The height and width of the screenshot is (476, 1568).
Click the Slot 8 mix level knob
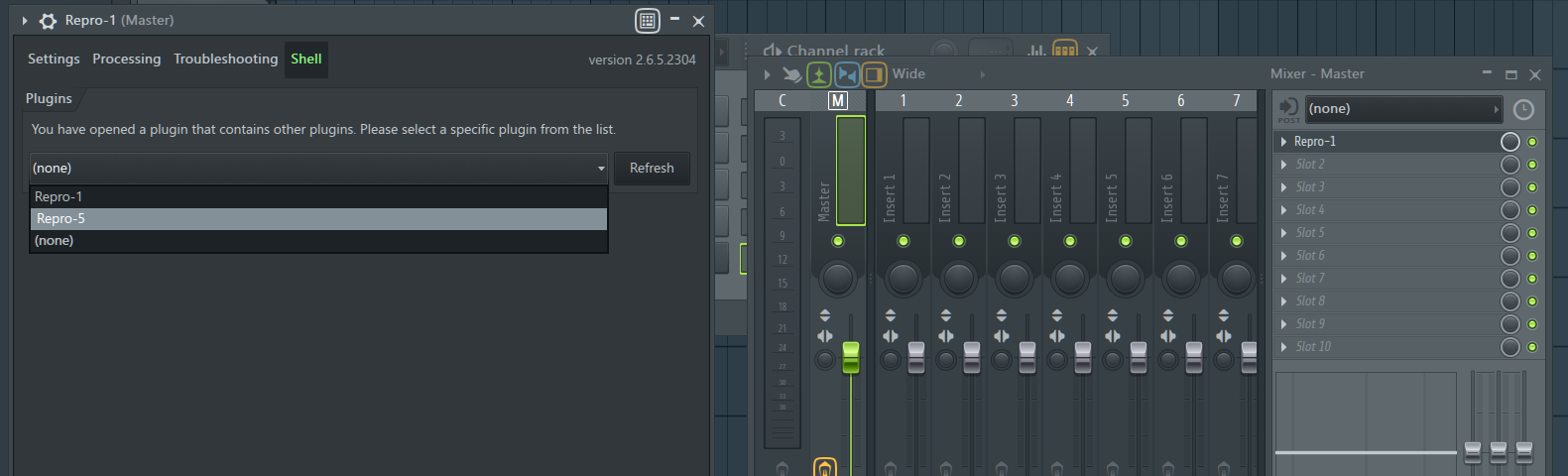pyautogui.click(x=1510, y=301)
